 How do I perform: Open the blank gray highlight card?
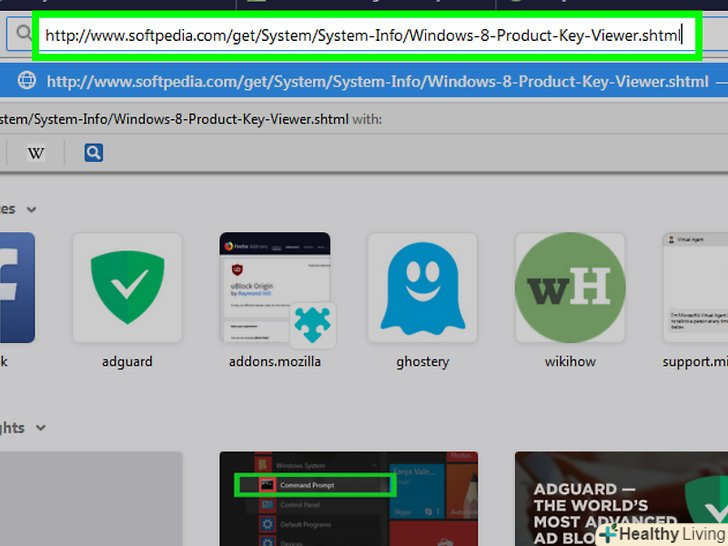point(91,499)
